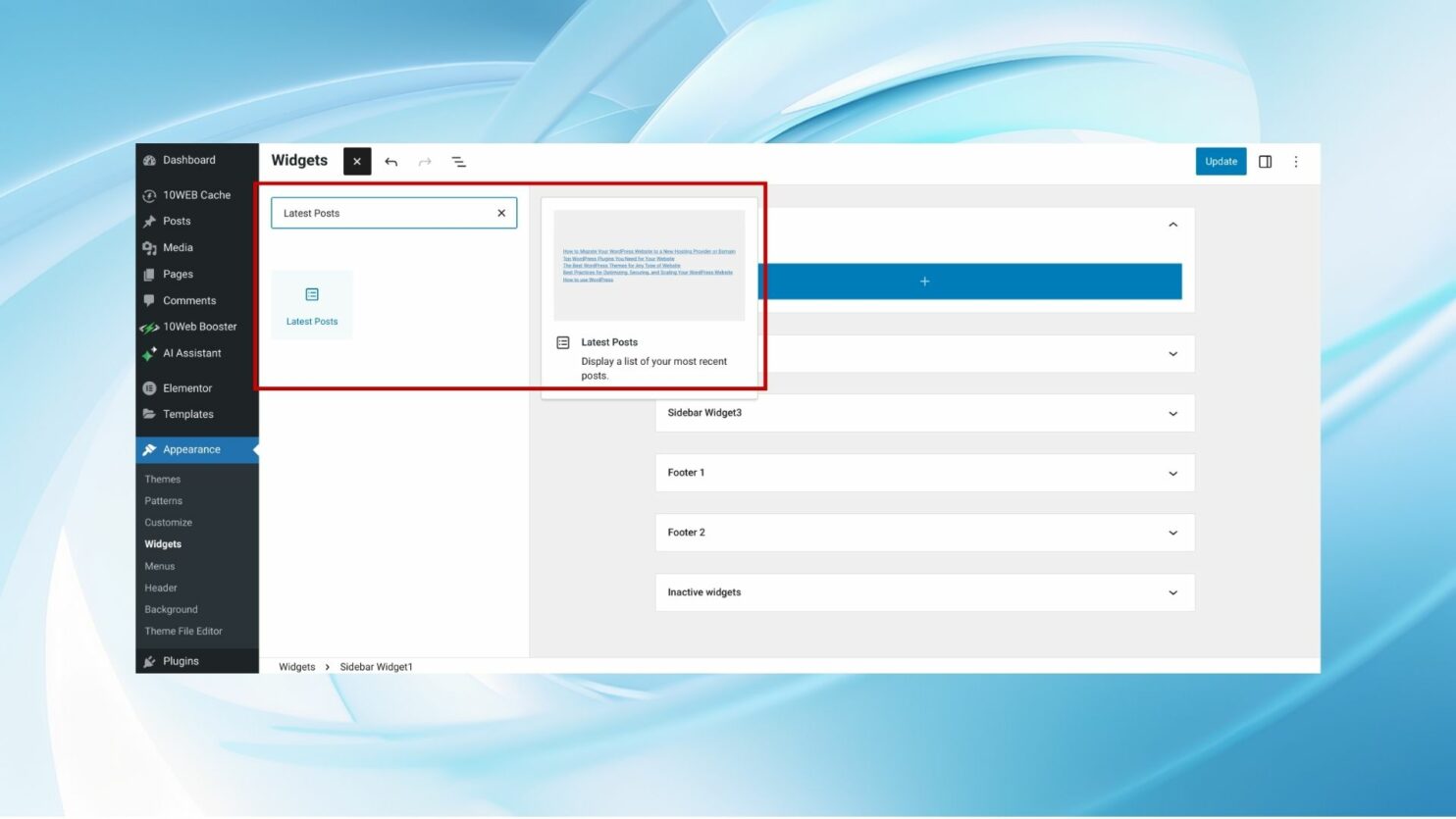The image size is (1456, 819).
Task: Click the blue plus block appender
Action: (924, 281)
